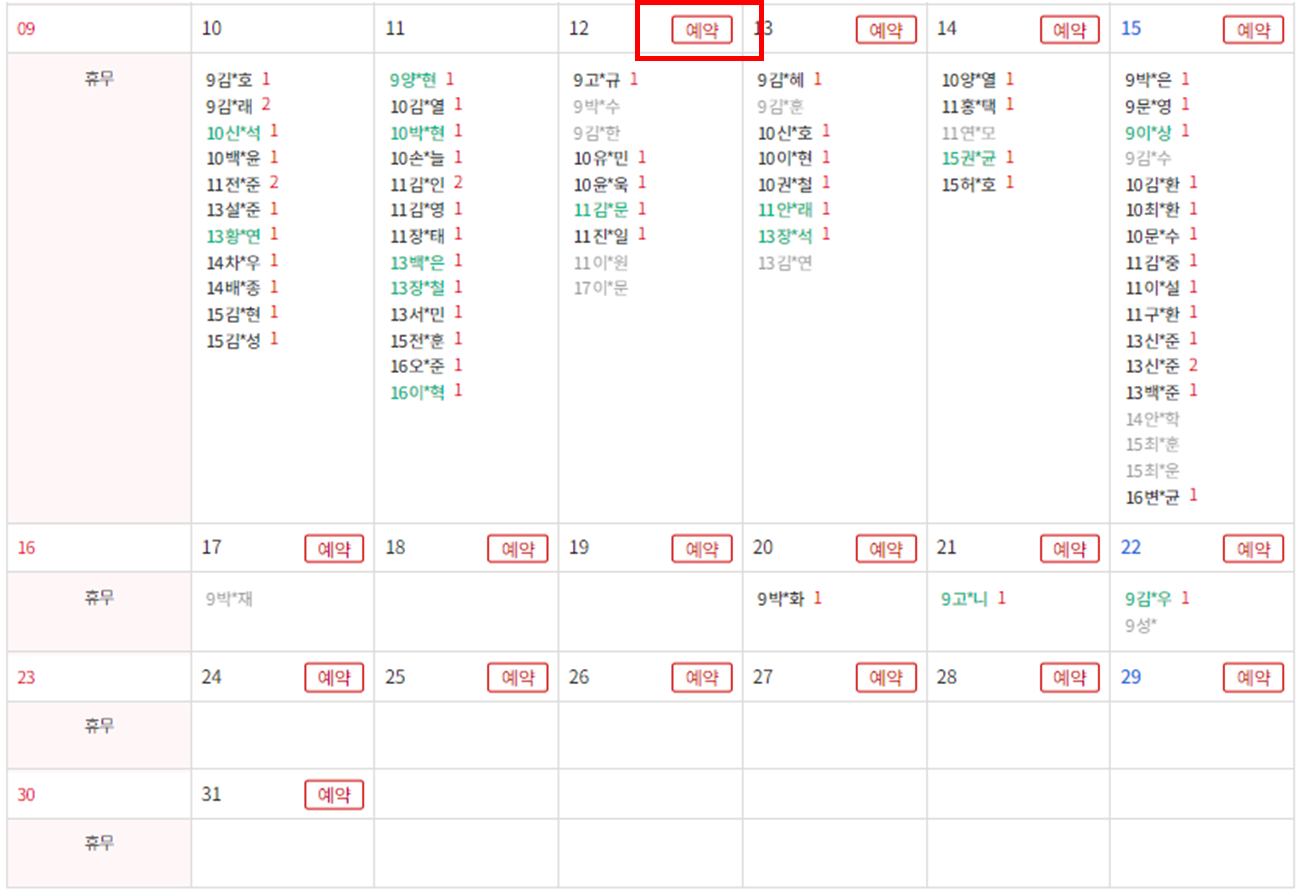Click green entry 9김*우 on day 22
This screenshot has height=893, width=1309.
(x=1150, y=600)
